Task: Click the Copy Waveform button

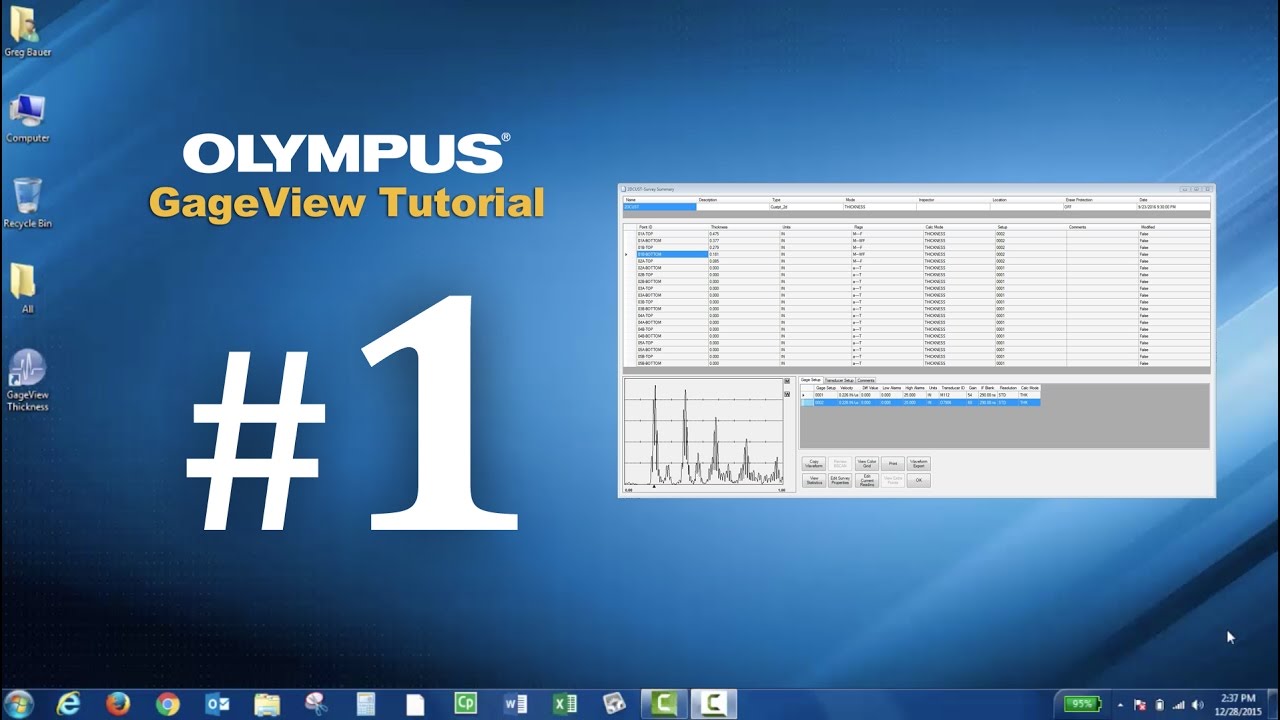Action: 814,464
